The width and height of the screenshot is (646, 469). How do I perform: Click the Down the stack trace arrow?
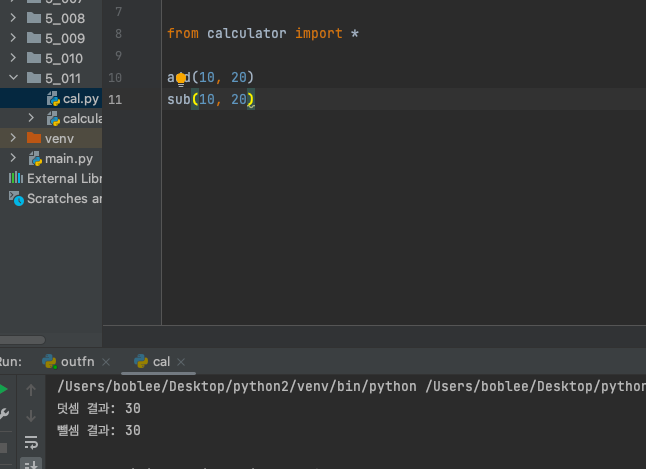click(31, 416)
